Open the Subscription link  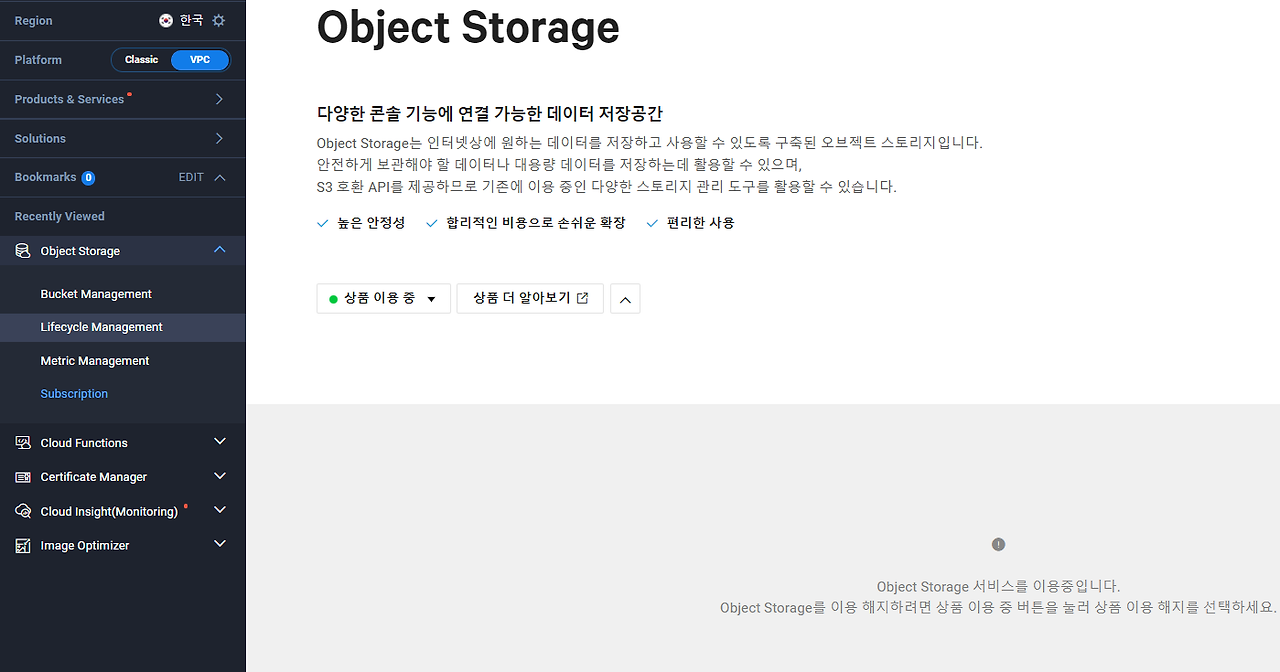[74, 394]
